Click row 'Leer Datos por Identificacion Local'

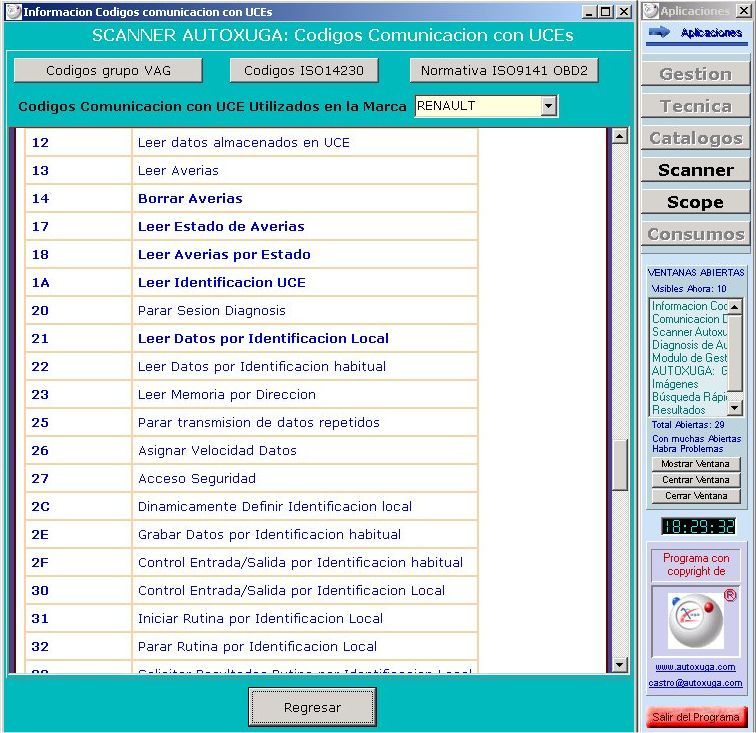point(251,338)
